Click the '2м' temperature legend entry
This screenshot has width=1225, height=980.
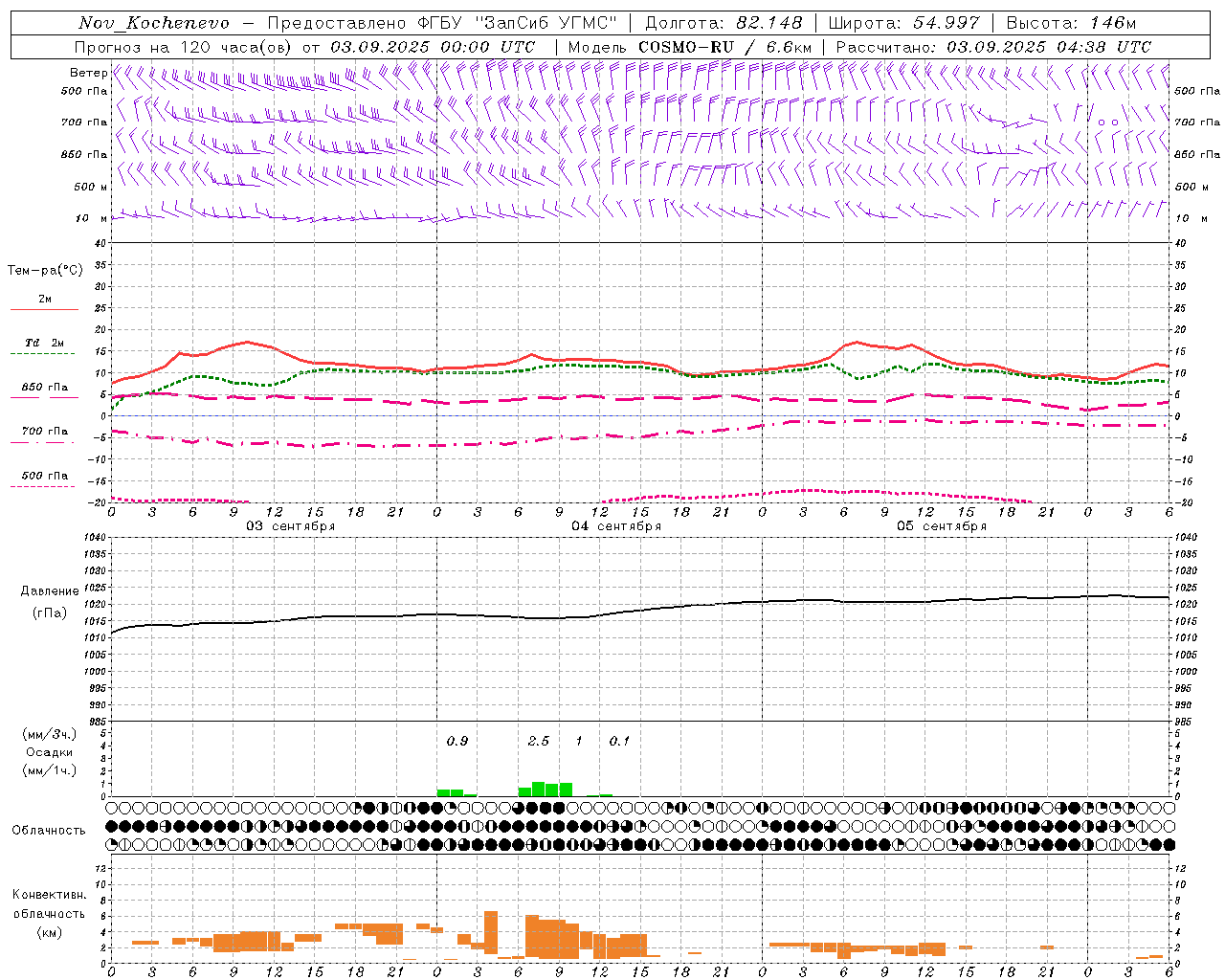point(45,300)
